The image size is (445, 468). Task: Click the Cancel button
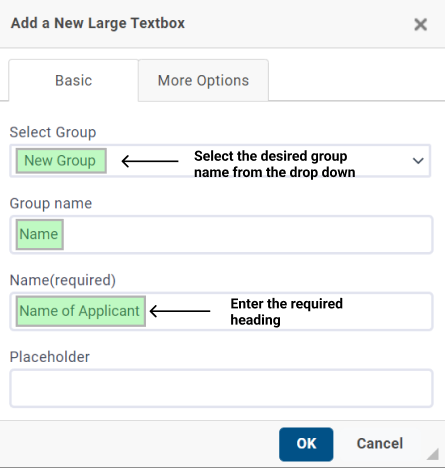(380, 444)
